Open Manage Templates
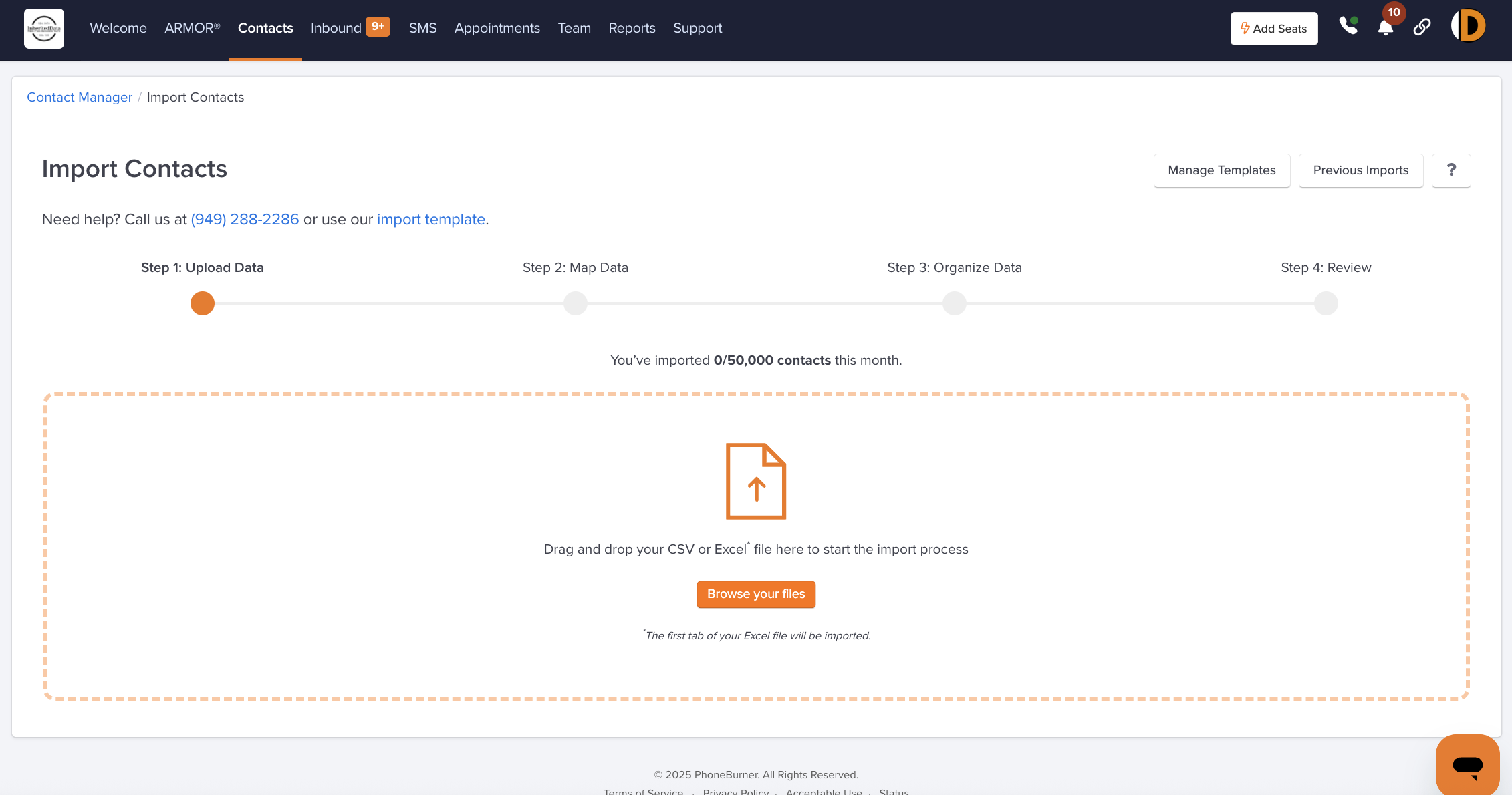 click(1221, 170)
